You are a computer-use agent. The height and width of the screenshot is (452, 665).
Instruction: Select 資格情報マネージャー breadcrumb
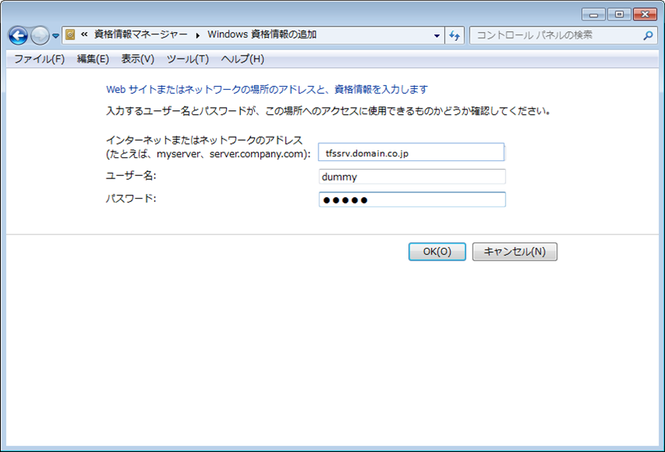(x=141, y=34)
